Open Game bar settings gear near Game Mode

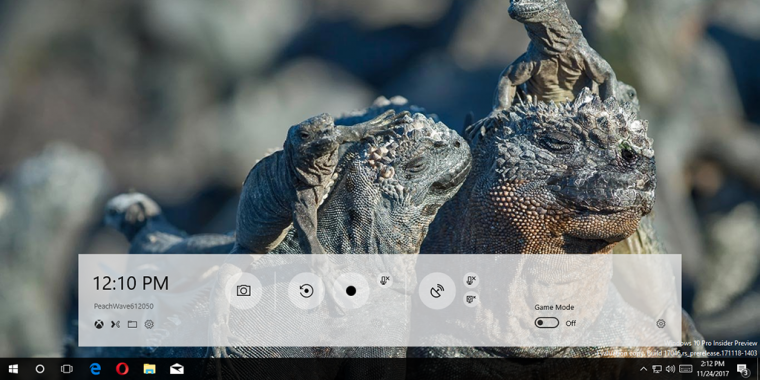pos(661,324)
